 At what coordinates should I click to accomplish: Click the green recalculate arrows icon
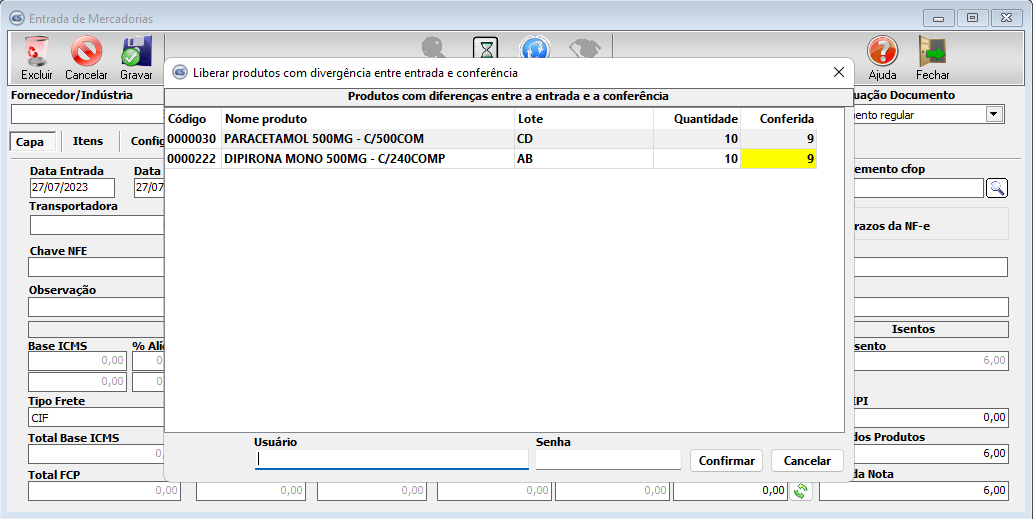click(800, 491)
